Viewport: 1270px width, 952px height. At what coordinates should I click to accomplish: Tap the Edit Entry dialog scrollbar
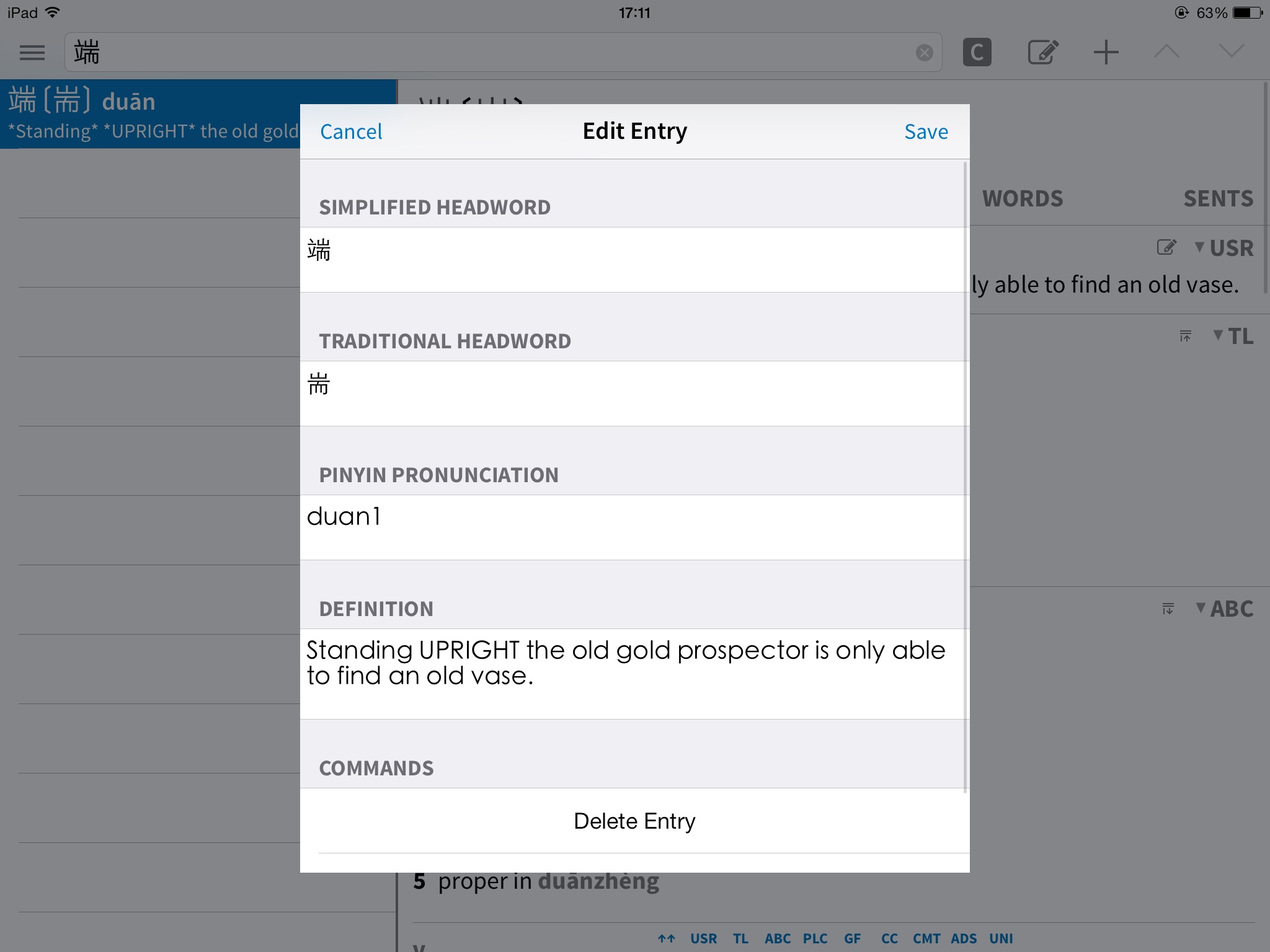pos(965,476)
